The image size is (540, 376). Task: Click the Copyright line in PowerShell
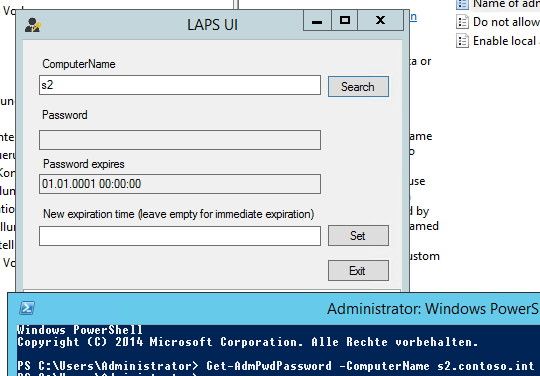(x=248, y=342)
